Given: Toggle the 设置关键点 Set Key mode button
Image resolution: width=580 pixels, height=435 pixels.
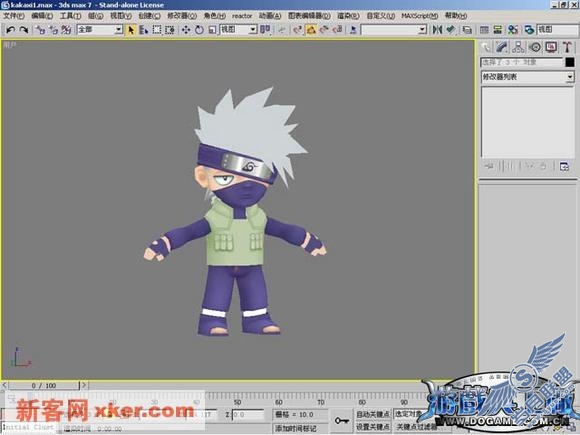Looking at the screenshot, I should pyautogui.click(x=372, y=427).
